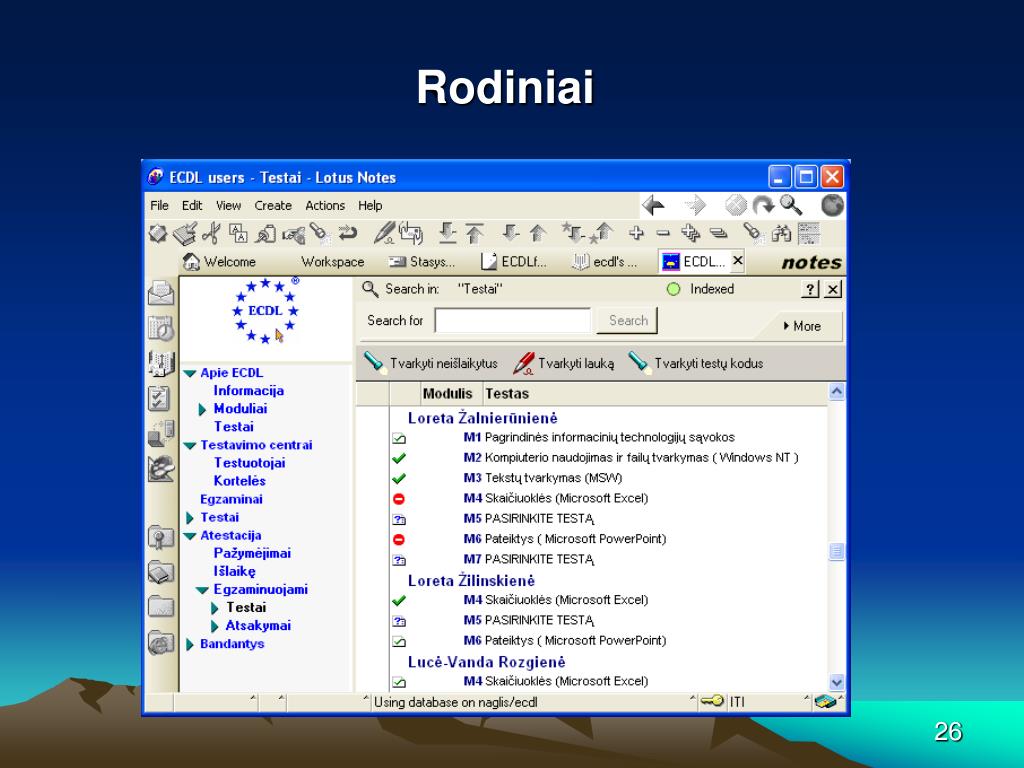Collapse the Testavimo centrai section
Screen dimensions: 1024x768
[x=190, y=445]
